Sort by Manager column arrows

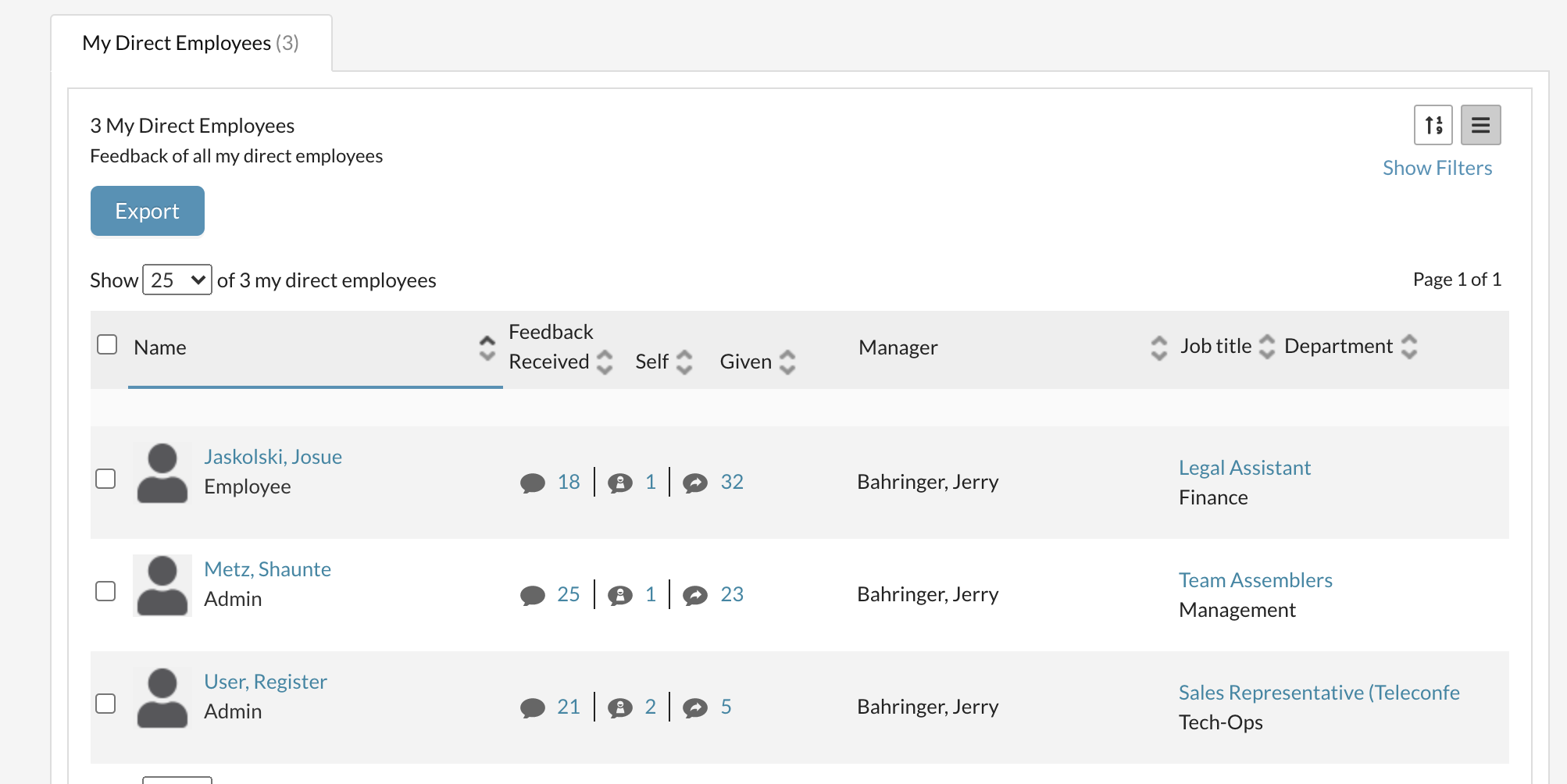[x=1159, y=348]
